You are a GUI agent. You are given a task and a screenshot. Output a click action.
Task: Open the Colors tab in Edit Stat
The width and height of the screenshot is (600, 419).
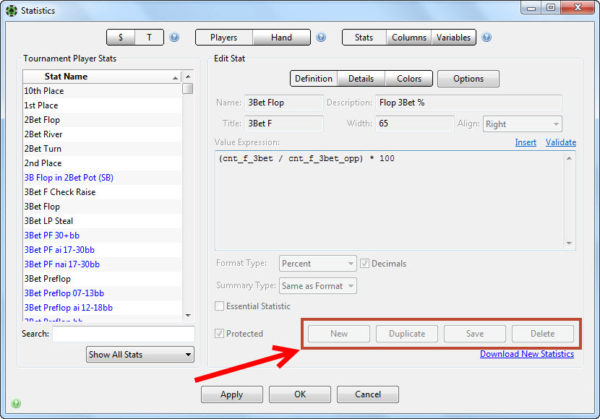(x=409, y=78)
